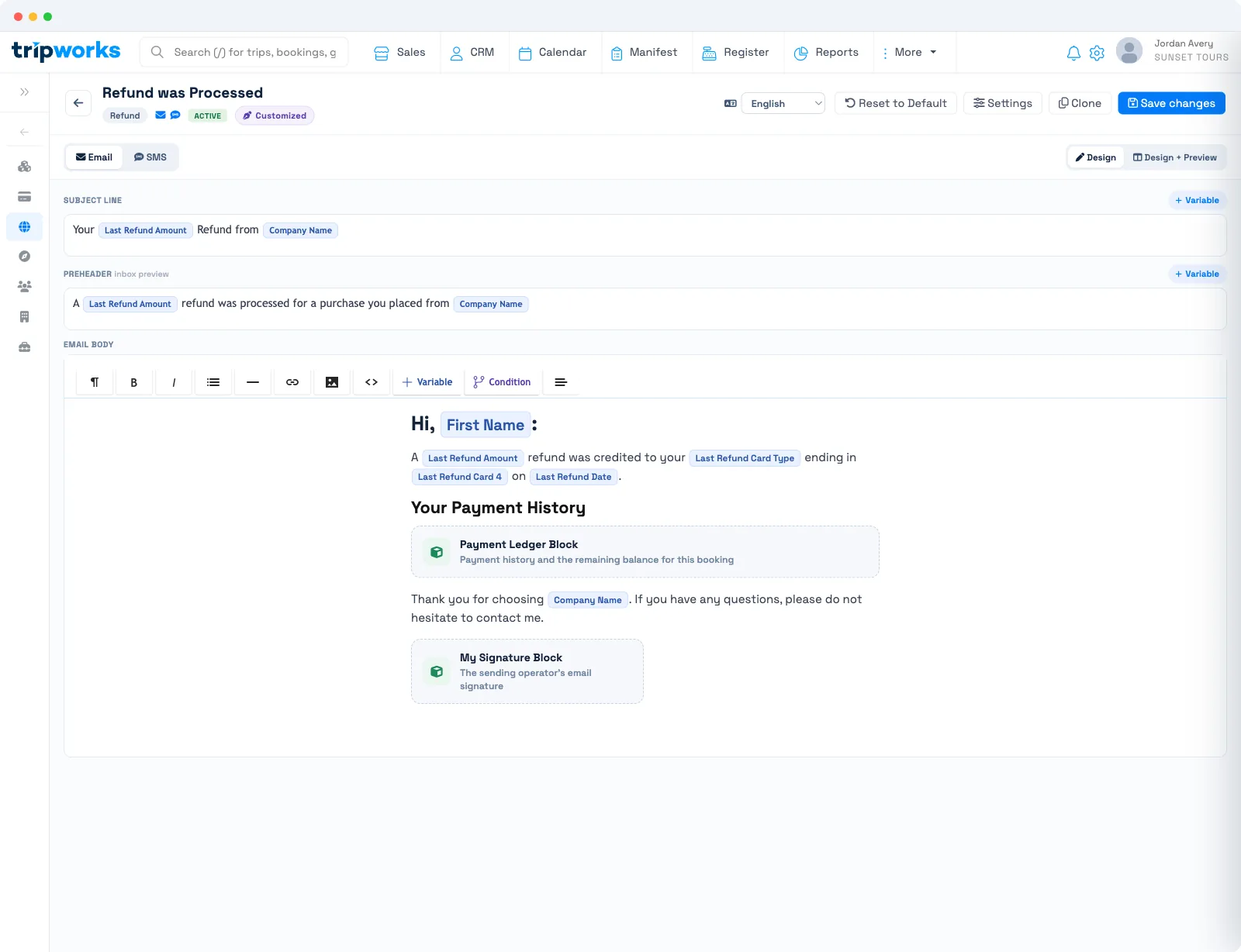Open the Register page

[x=735, y=53]
